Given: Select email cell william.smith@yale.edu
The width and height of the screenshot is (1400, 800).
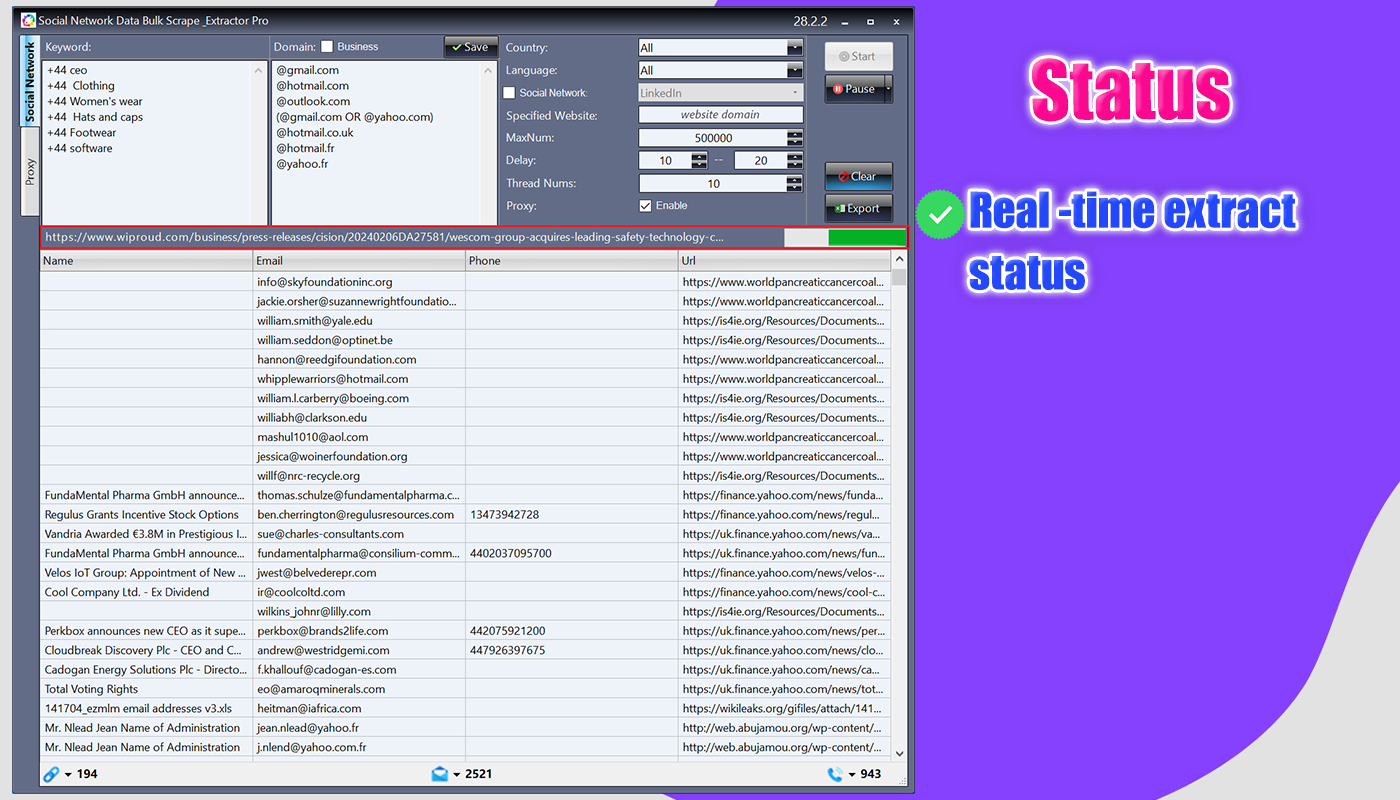Looking at the screenshot, I should click(x=360, y=321).
